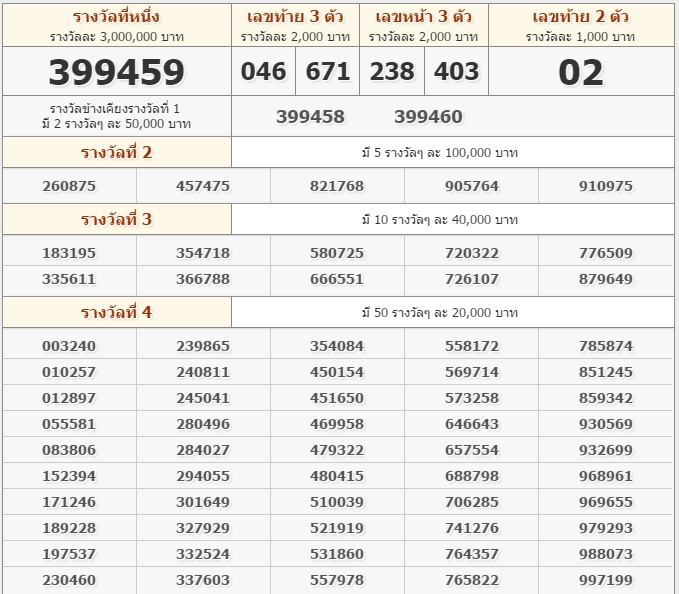The image size is (679, 594).
Task: Select fourth prize number 284027
Action: click(203, 450)
